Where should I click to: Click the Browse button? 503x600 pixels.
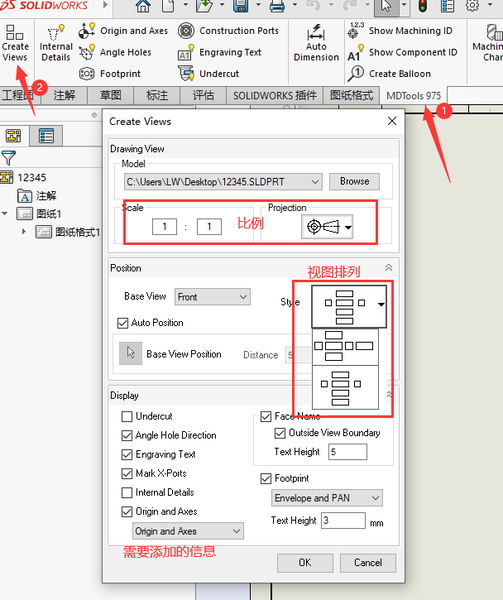pyautogui.click(x=355, y=181)
